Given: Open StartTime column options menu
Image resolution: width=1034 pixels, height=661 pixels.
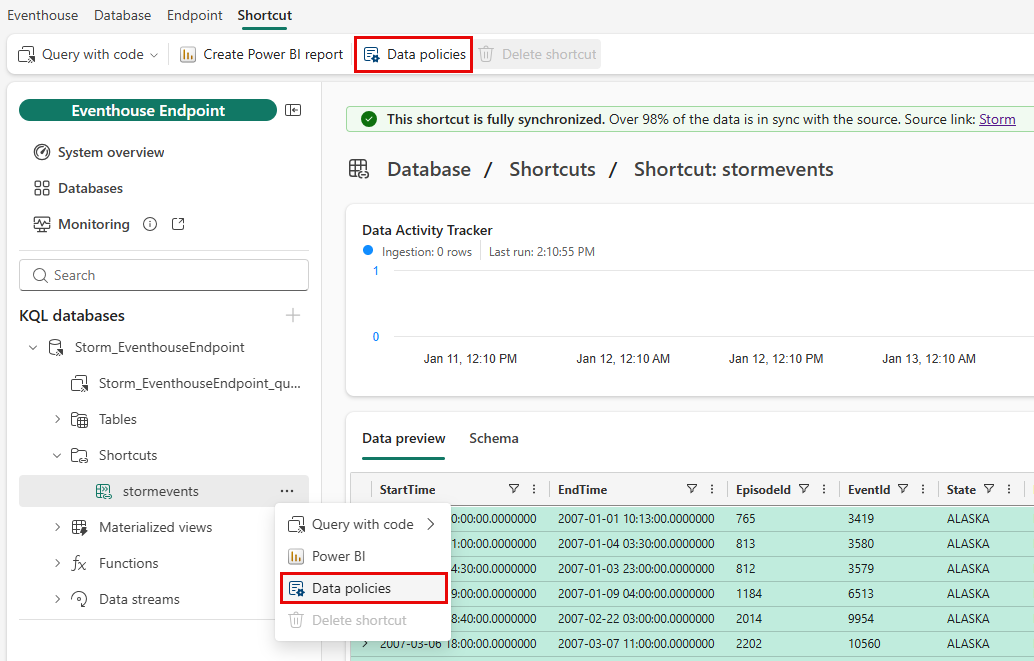Looking at the screenshot, I should (x=534, y=489).
